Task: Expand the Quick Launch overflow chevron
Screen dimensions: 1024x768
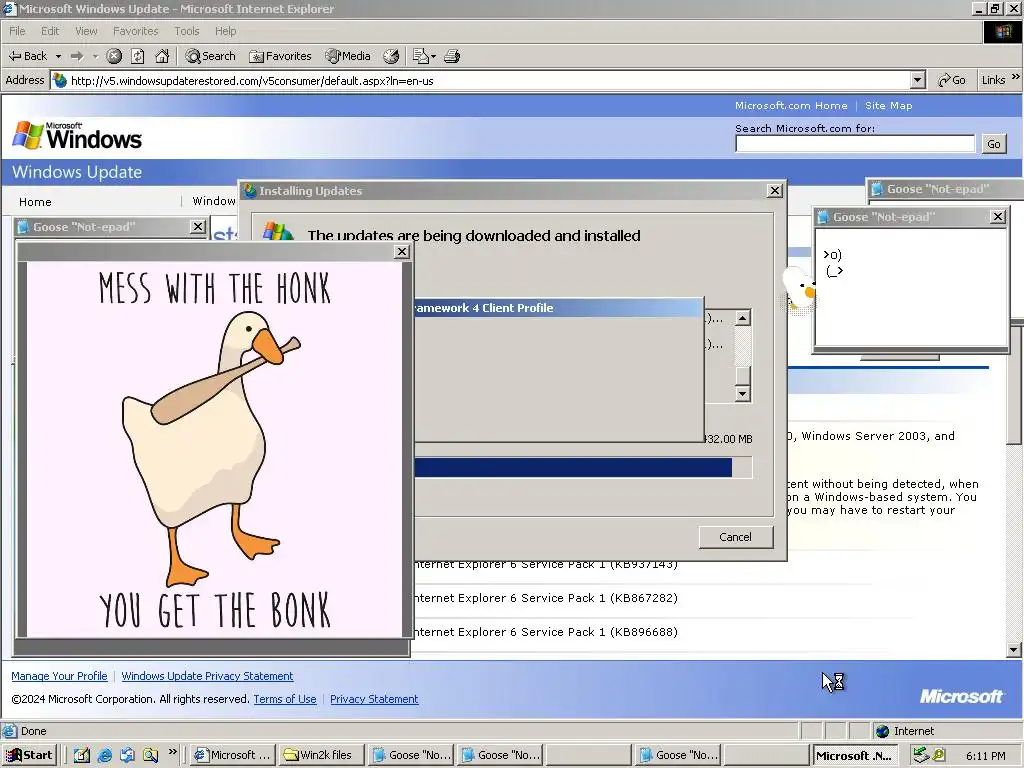Action: tap(172, 752)
